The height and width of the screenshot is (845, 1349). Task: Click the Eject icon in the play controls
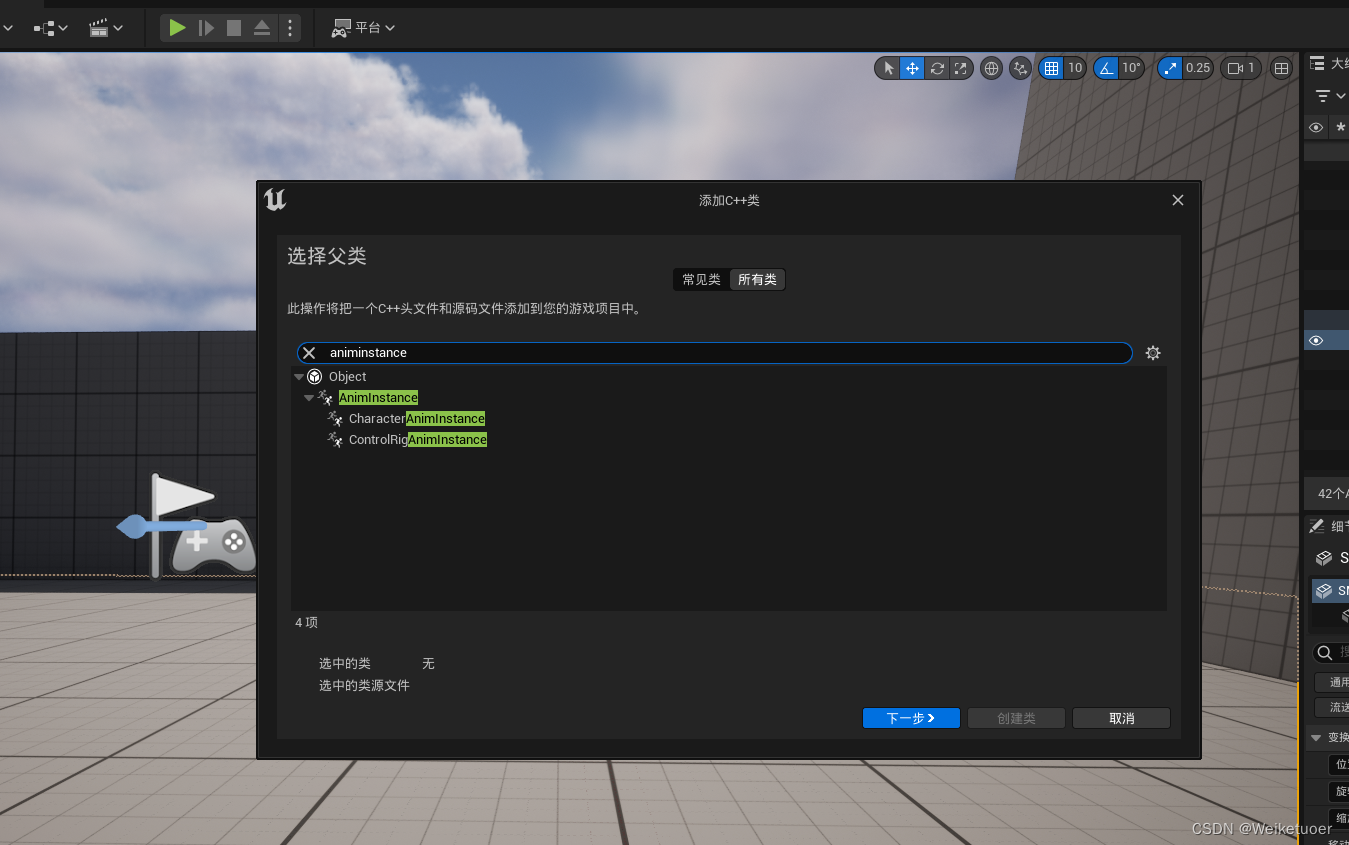pos(261,27)
